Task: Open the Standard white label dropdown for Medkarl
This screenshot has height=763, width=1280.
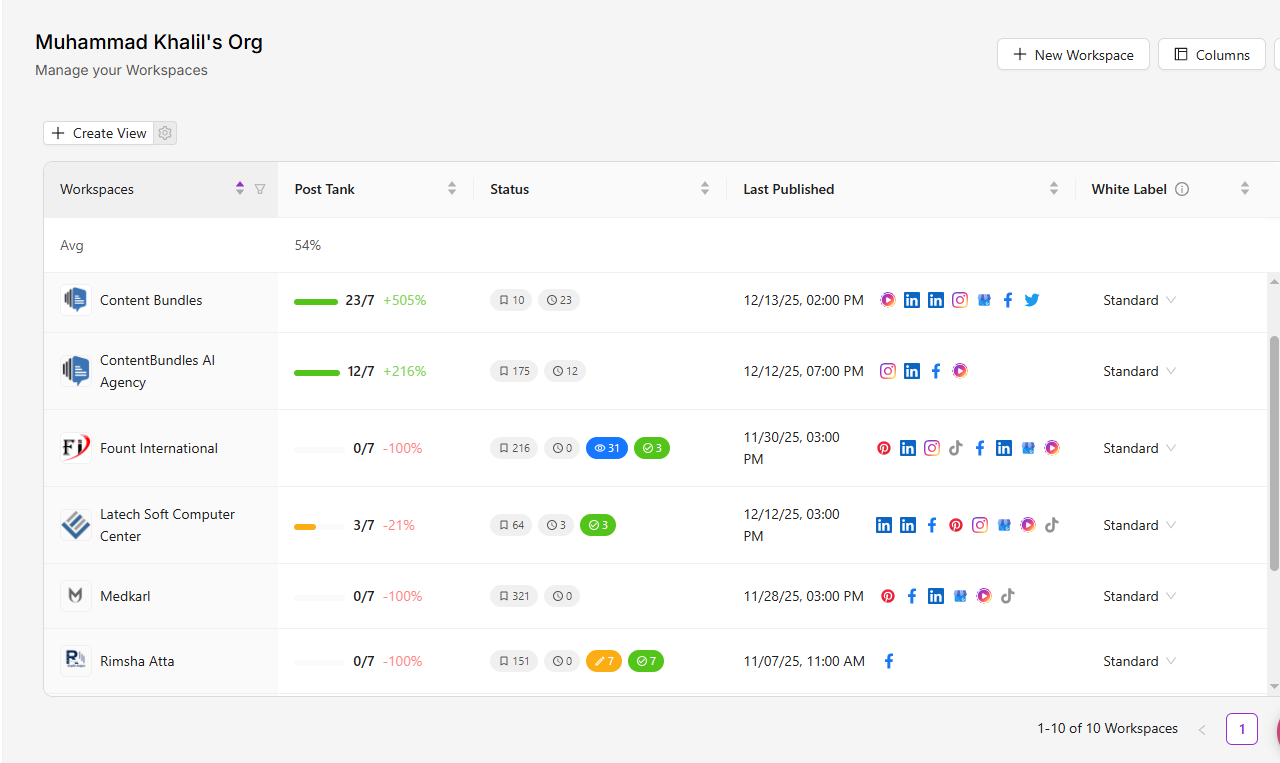Action: 1139,596
